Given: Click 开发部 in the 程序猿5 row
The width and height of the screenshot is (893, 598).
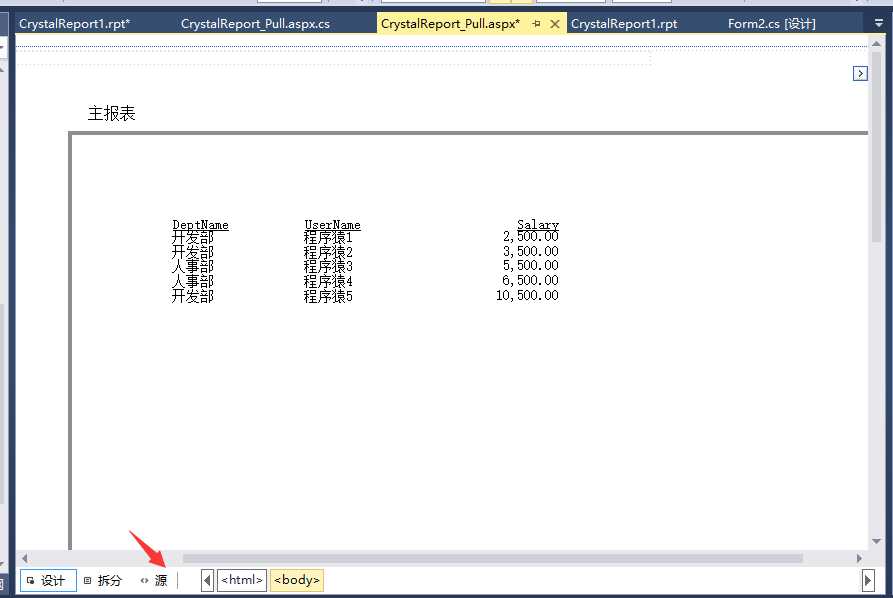Looking at the screenshot, I should tap(192, 296).
